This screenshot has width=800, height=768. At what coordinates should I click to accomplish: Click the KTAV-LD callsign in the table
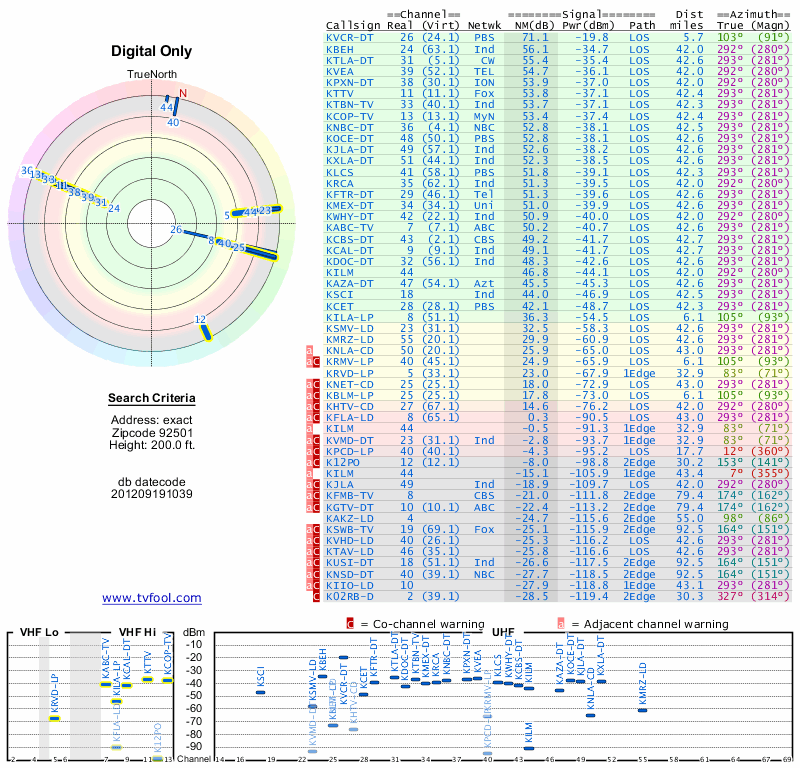pos(349,552)
